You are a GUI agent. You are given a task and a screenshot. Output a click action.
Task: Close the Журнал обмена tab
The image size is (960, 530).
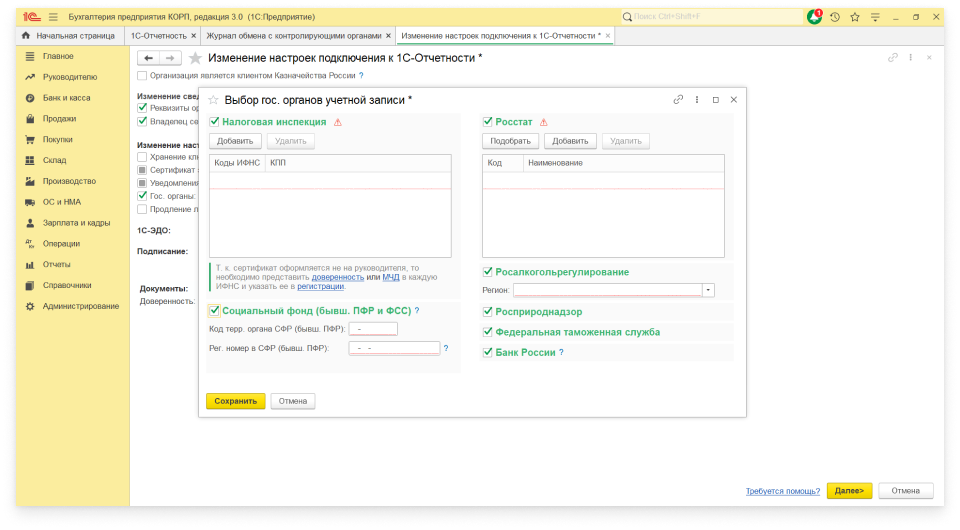tap(388, 36)
